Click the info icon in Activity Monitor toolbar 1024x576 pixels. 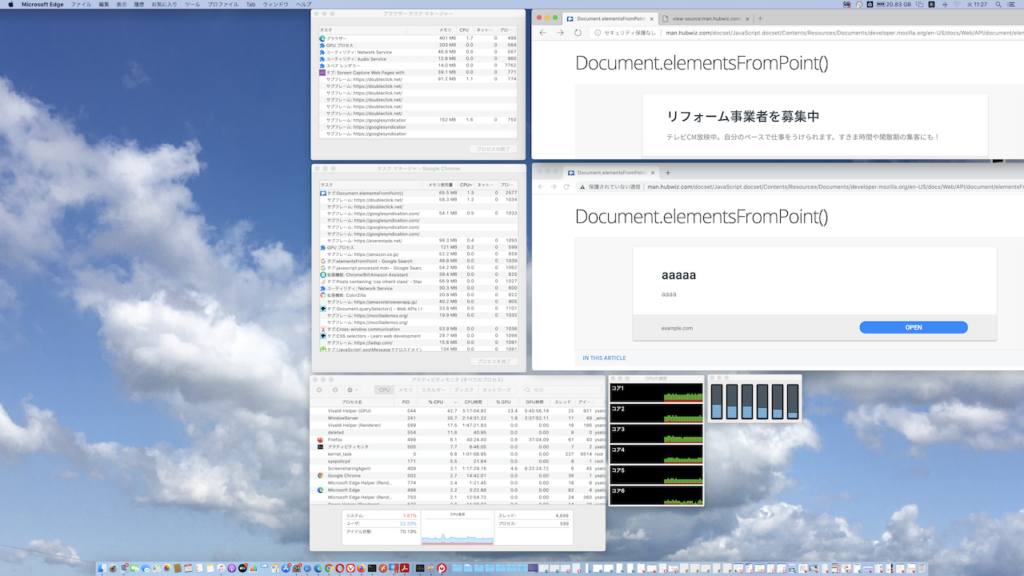point(334,389)
